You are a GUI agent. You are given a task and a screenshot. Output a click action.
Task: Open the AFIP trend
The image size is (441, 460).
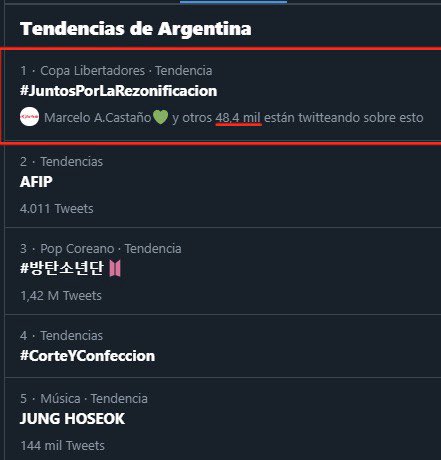(36, 182)
